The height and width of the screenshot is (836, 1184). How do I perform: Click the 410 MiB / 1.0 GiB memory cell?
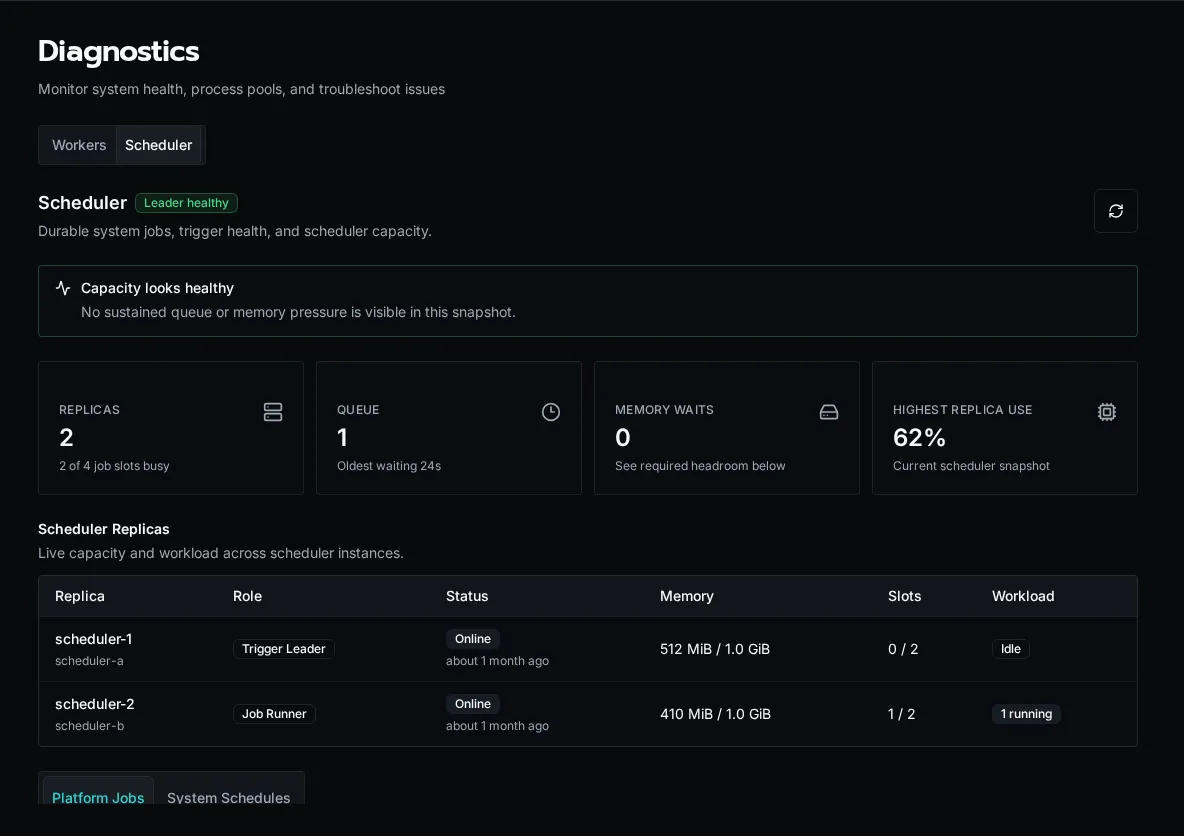point(715,714)
